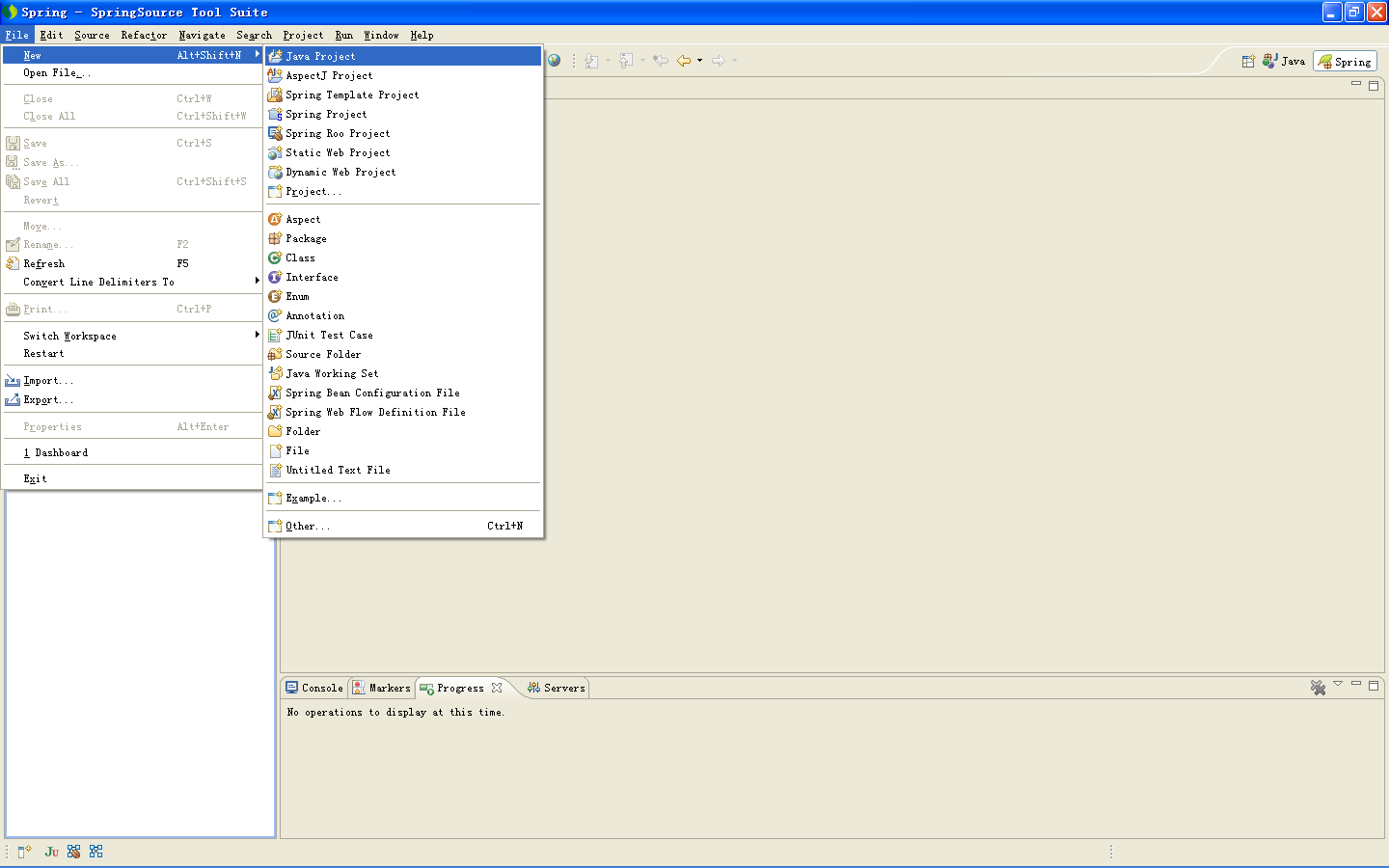Image resolution: width=1389 pixels, height=868 pixels.
Task: Switch to the Spring perspective
Action: point(1345,61)
